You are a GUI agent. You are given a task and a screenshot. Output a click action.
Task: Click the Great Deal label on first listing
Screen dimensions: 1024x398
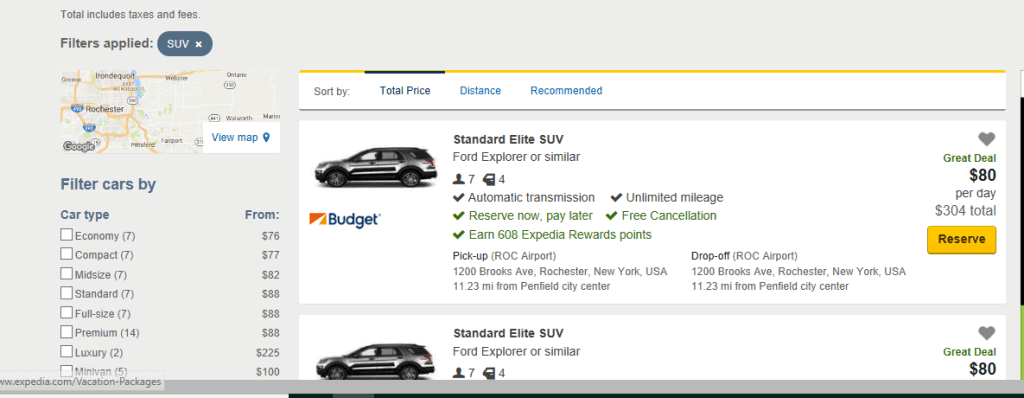pos(969,158)
